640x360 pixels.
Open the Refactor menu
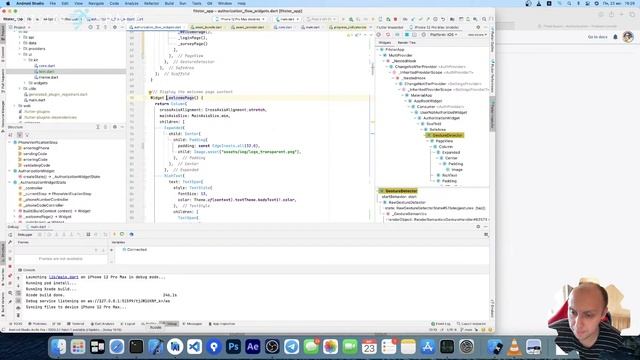(x=151, y=3)
